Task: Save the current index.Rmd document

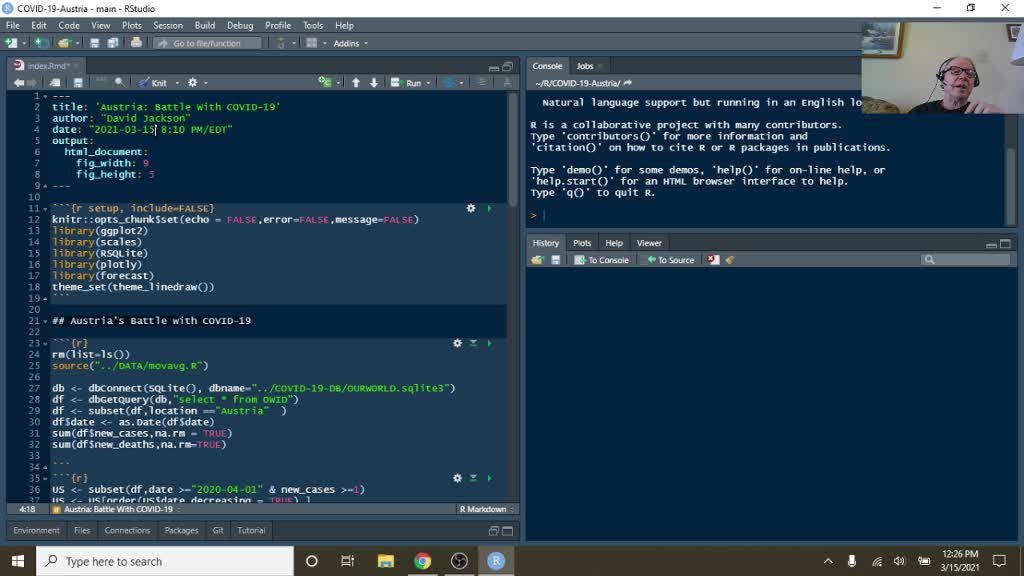Action: [x=78, y=83]
